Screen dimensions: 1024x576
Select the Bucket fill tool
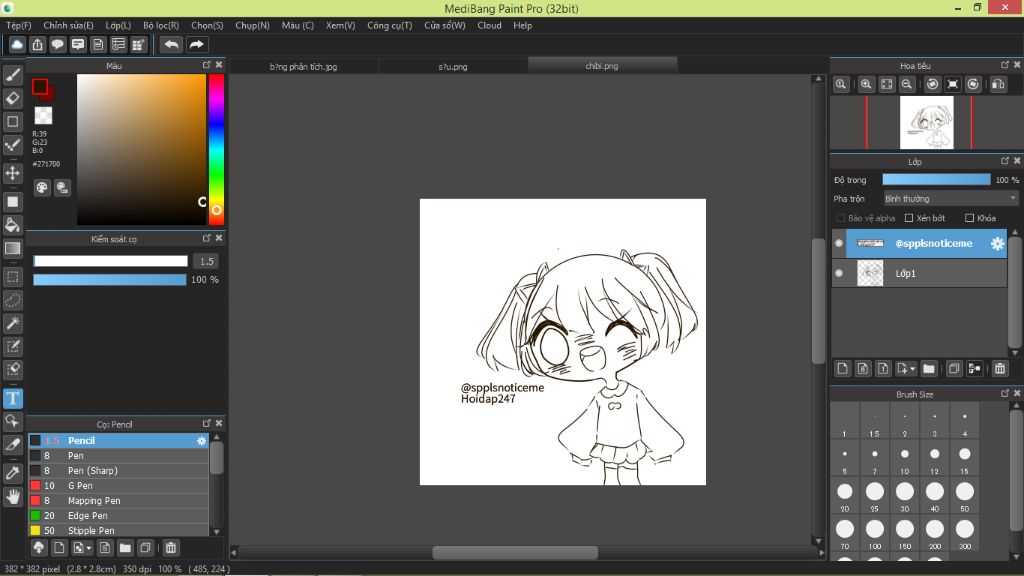click(12, 225)
